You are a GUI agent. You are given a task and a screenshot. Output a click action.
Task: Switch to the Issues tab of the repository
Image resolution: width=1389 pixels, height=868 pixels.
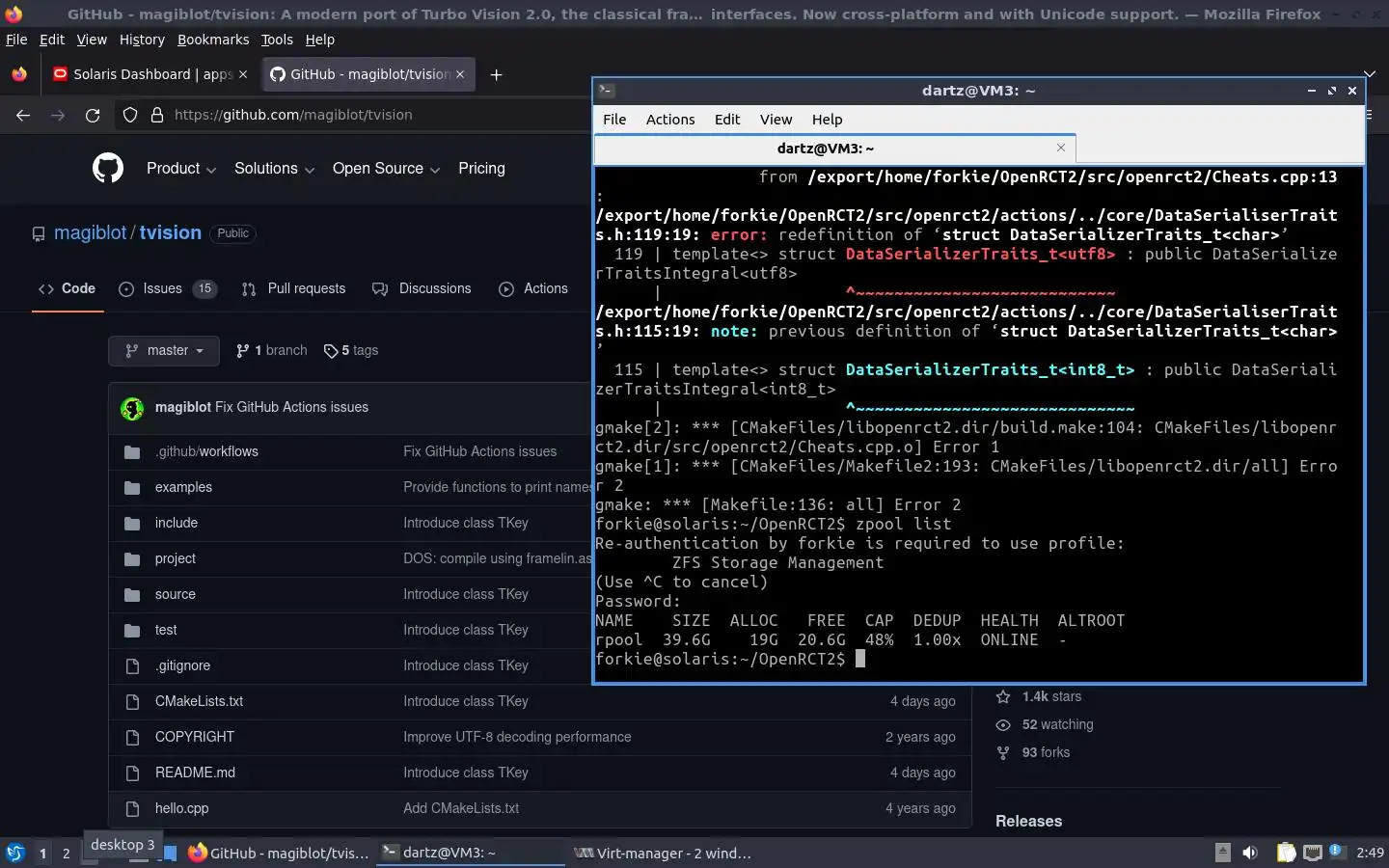coord(168,288)
